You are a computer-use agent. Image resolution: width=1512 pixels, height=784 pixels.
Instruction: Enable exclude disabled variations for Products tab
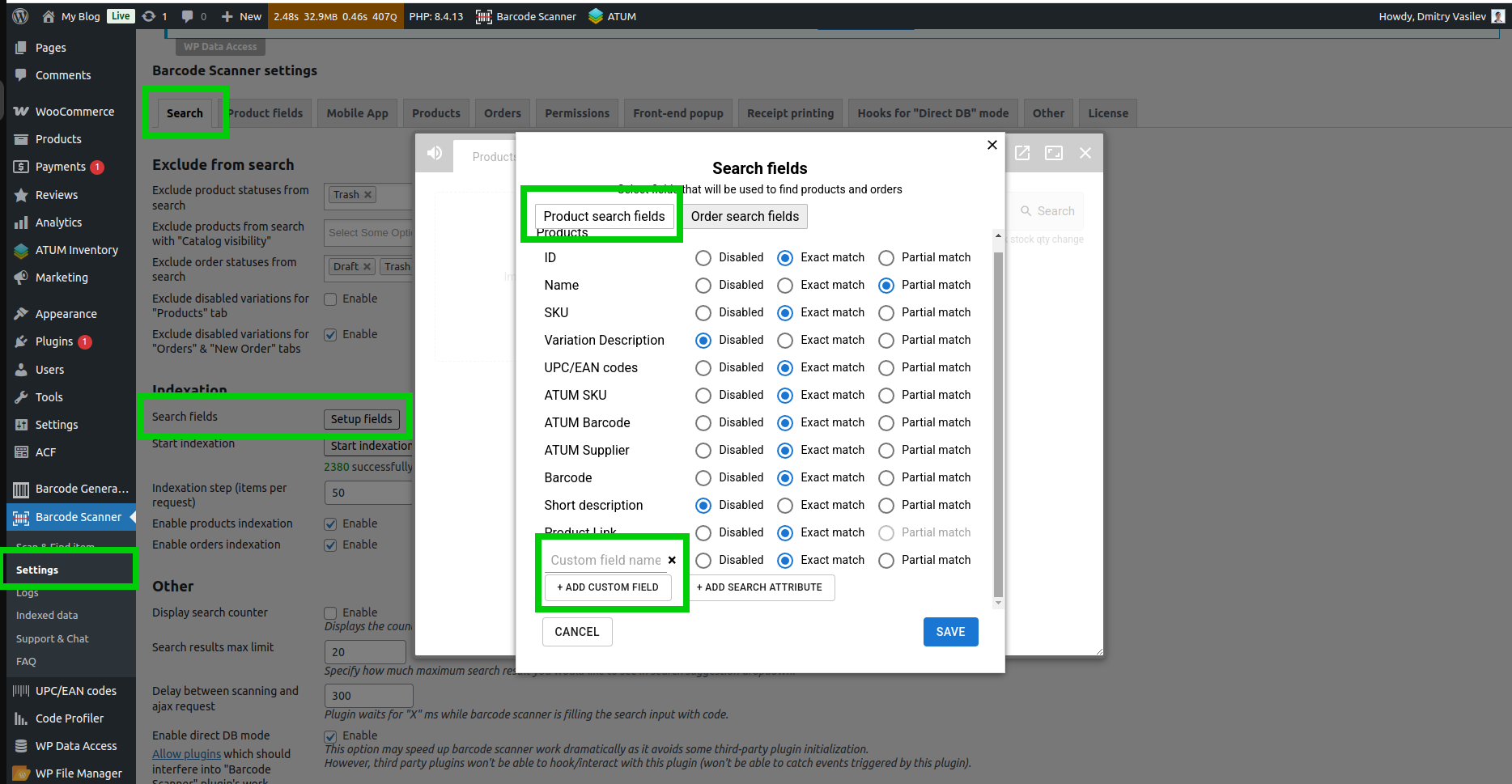click(330, 299)
